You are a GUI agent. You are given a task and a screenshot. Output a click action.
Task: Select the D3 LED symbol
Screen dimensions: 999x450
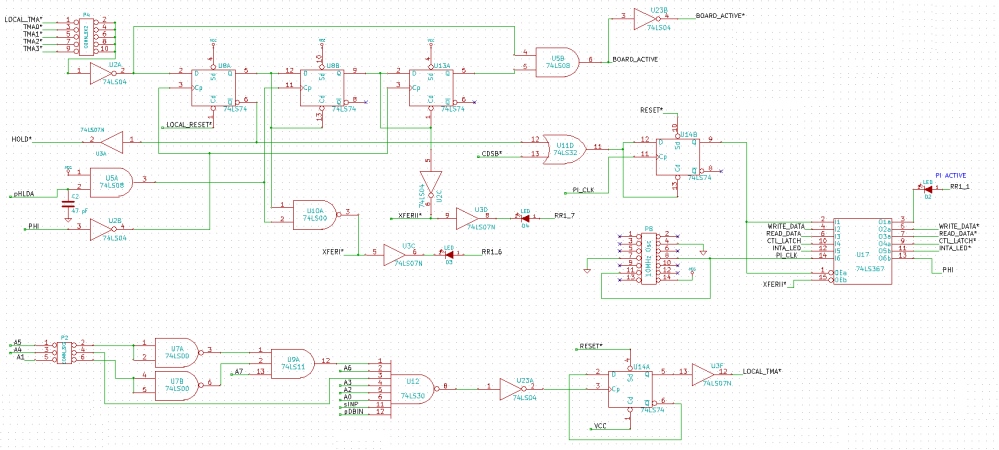point(449,254)
